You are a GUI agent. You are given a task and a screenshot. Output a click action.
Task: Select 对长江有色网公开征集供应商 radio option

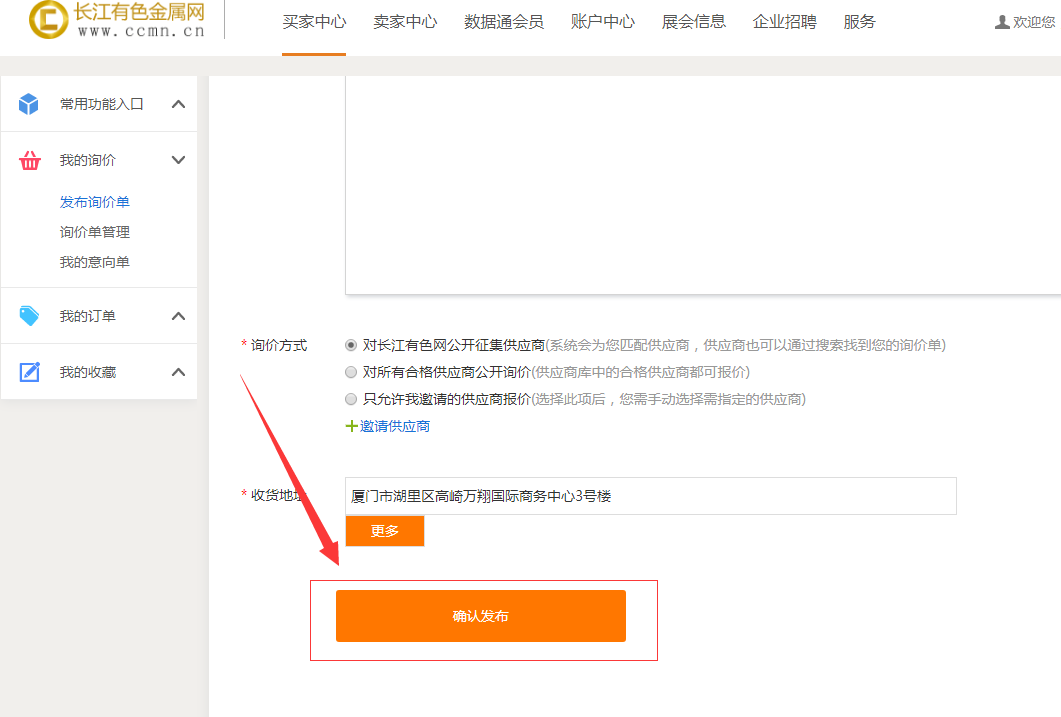(351, 345)
